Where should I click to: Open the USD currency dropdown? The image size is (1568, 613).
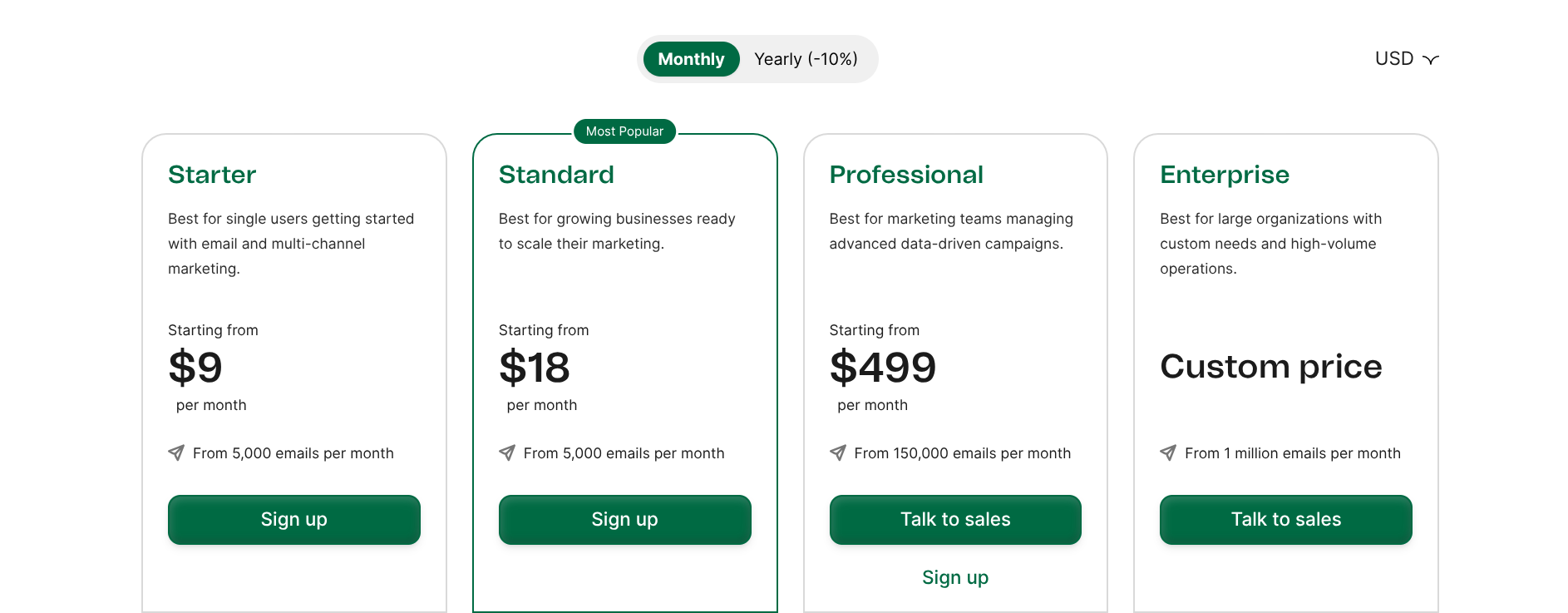(1394, 59)
